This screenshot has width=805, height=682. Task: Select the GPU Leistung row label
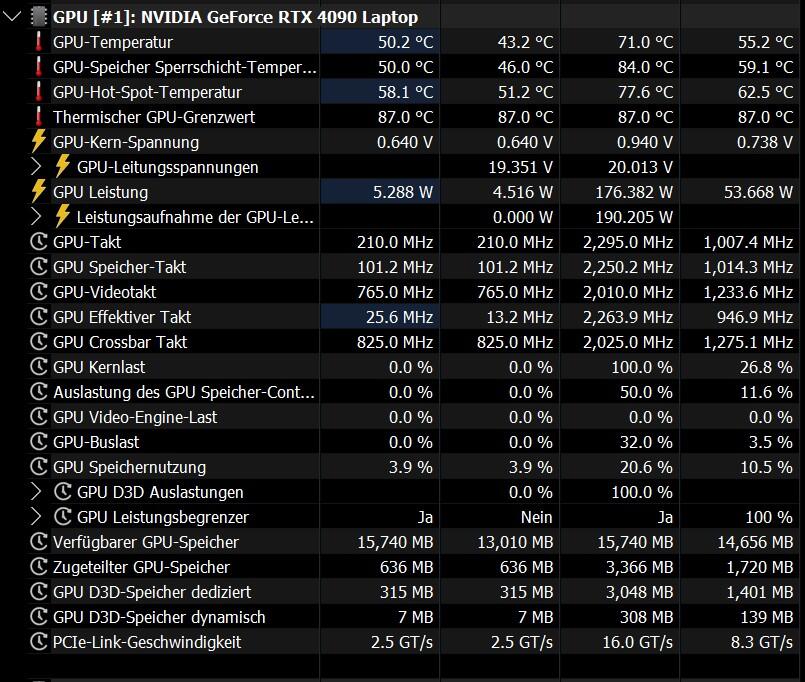(x=101, y=192)
